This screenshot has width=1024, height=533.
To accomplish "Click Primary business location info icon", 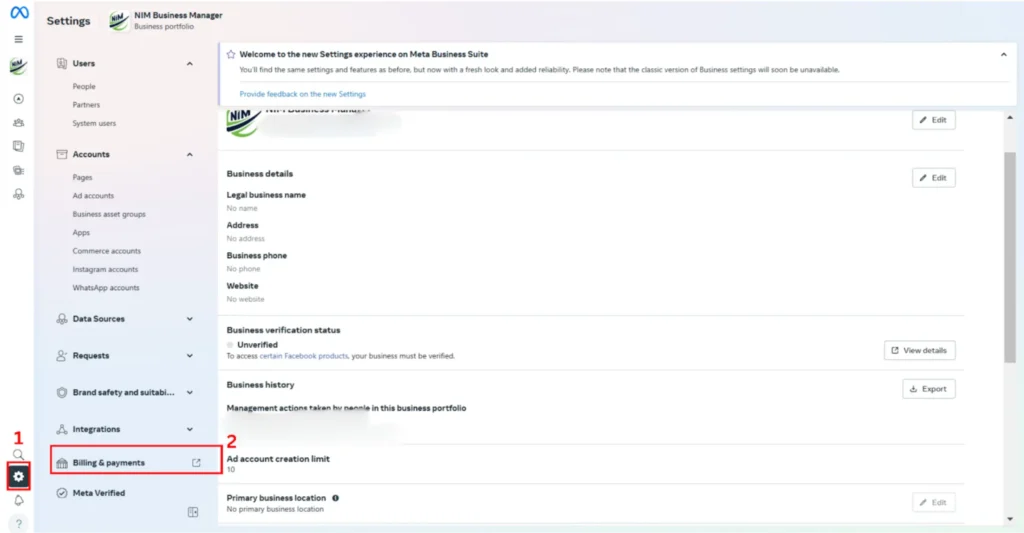I will pos(336,498).
